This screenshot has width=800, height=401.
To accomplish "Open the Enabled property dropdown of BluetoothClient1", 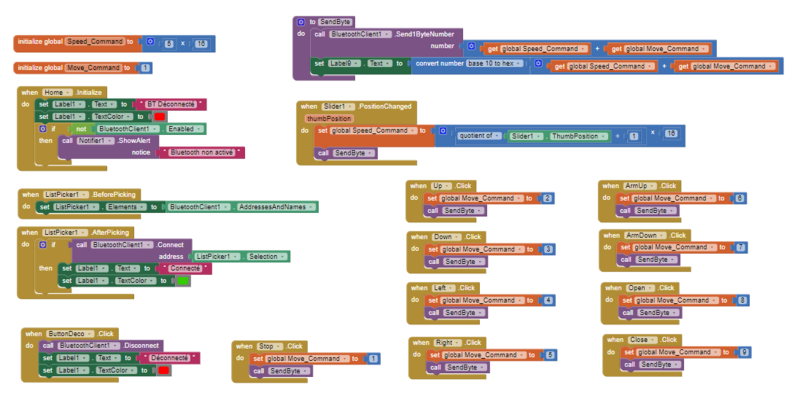I will coord(202,129).
